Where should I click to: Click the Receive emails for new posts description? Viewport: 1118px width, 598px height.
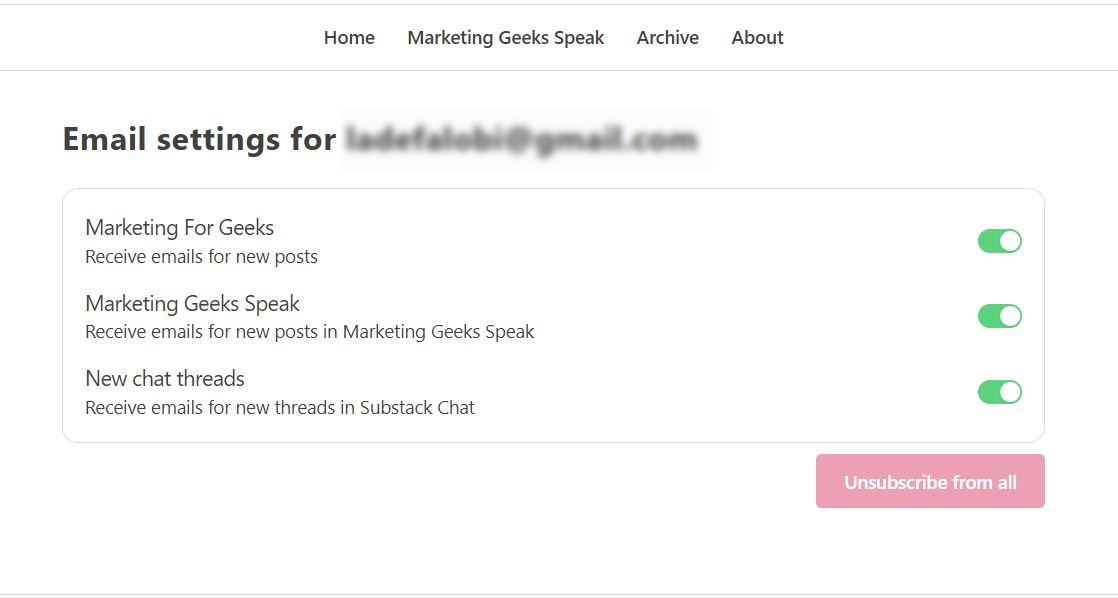pyautogui.click(x=201, y=256)
